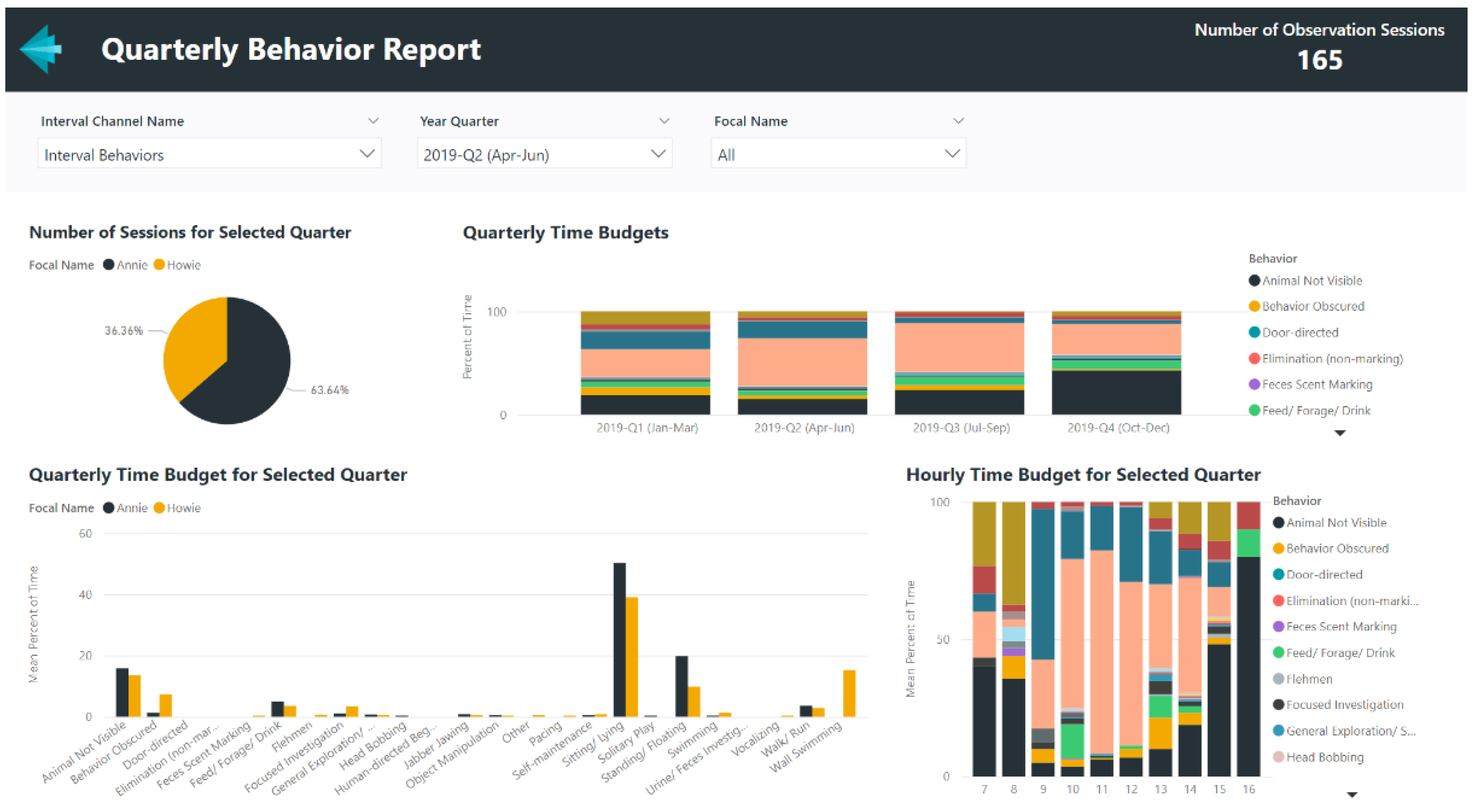Screen dimensions: 1476x812
Task: Collapse the Interval Channel Name slicer header chevron
Action: 373,121
